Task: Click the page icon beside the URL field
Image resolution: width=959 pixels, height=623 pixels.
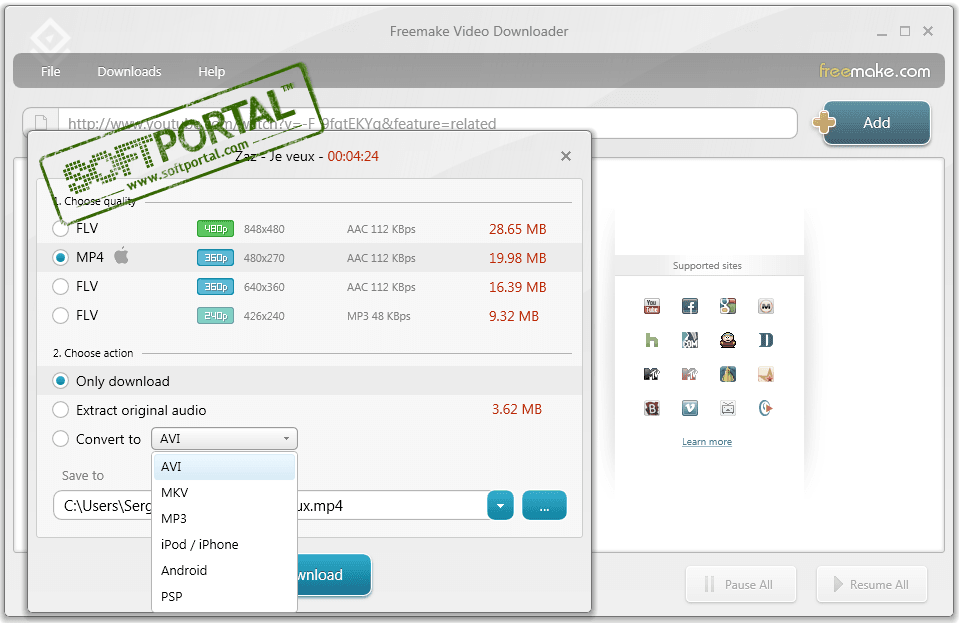Action: (41, 122)
